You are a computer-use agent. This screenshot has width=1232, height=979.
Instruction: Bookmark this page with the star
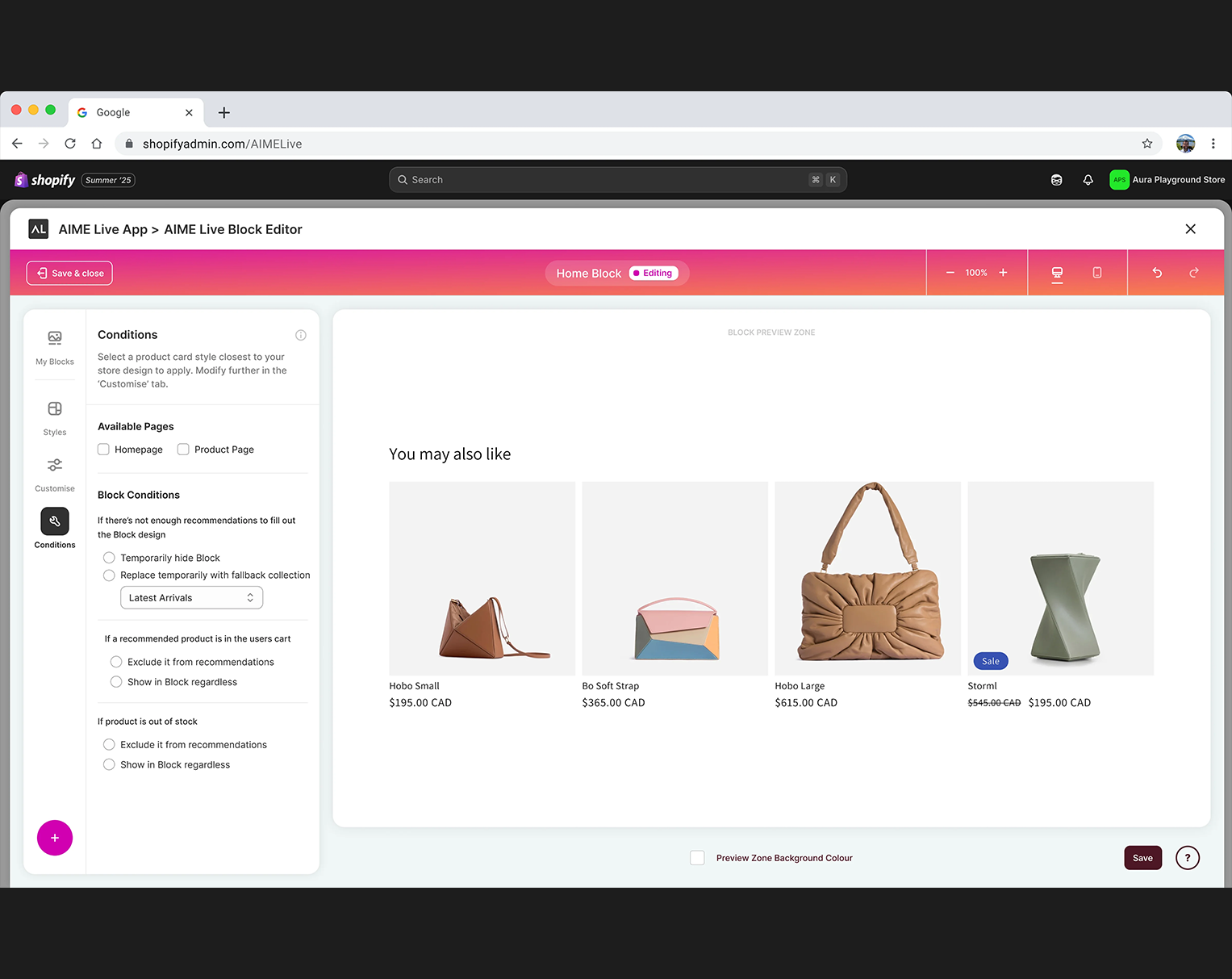(1147, 144)
